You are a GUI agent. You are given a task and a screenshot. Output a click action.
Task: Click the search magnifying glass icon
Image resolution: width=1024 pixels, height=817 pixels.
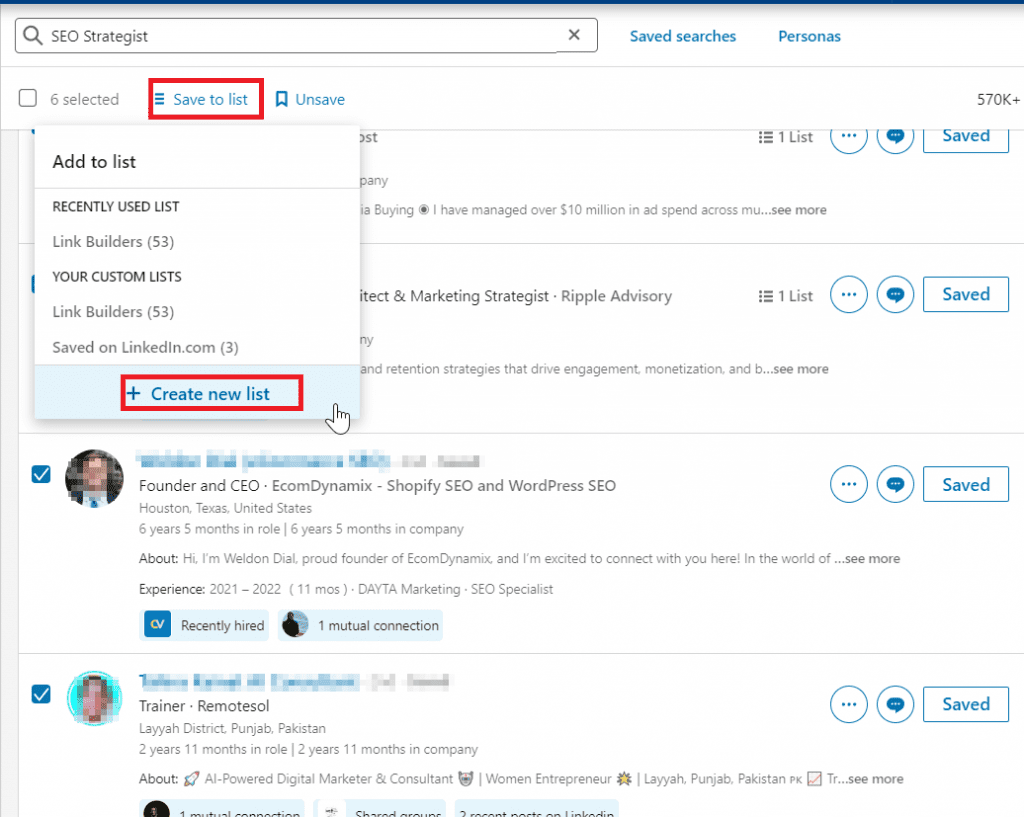pyautogui.click(x=33, y=35)
